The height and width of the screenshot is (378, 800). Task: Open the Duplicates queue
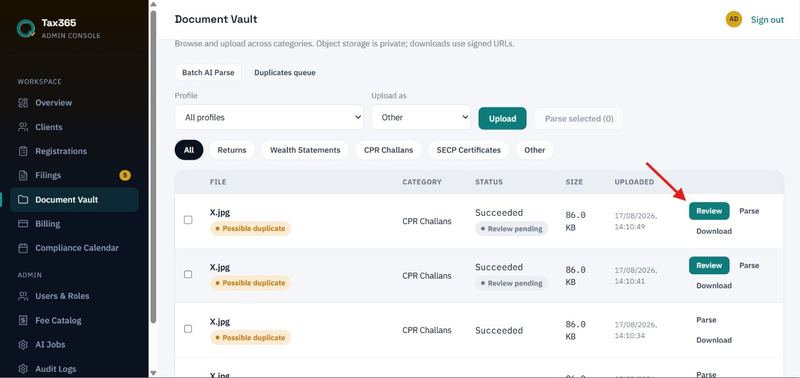tap(285, 72)
